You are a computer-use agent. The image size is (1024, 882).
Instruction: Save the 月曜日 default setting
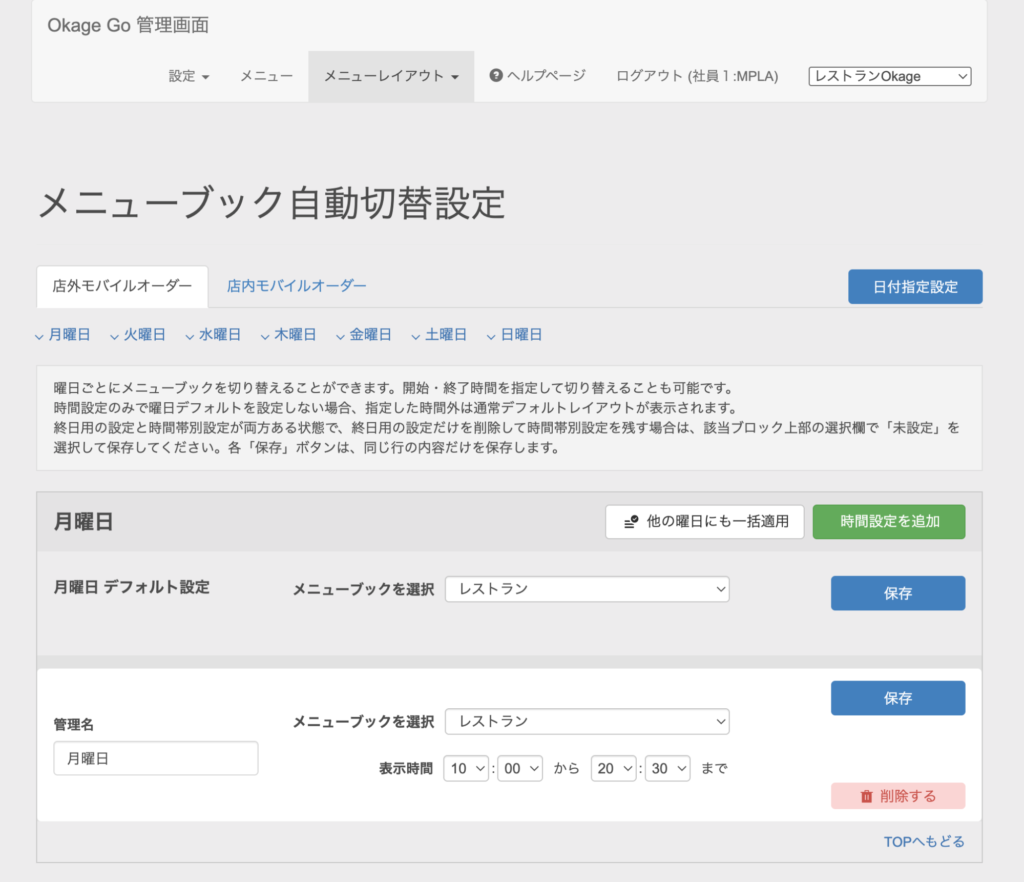(898, 593)
